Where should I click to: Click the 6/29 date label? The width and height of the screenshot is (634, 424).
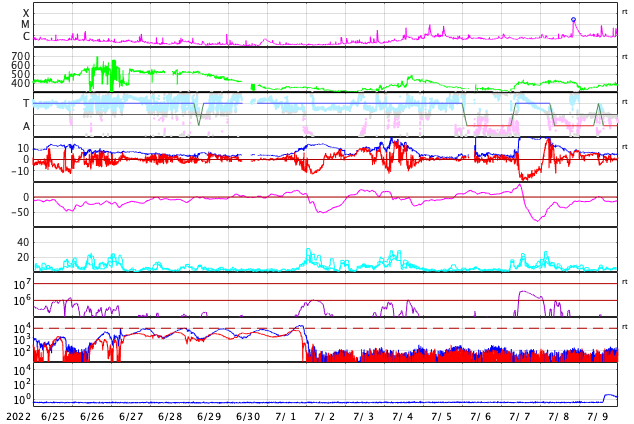pyautogui.click(x=209, y=416)
